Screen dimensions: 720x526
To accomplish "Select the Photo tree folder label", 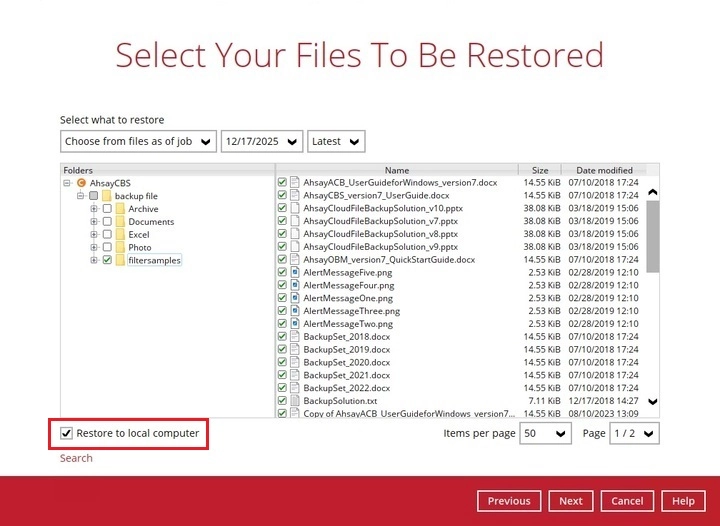I will 140,247.
